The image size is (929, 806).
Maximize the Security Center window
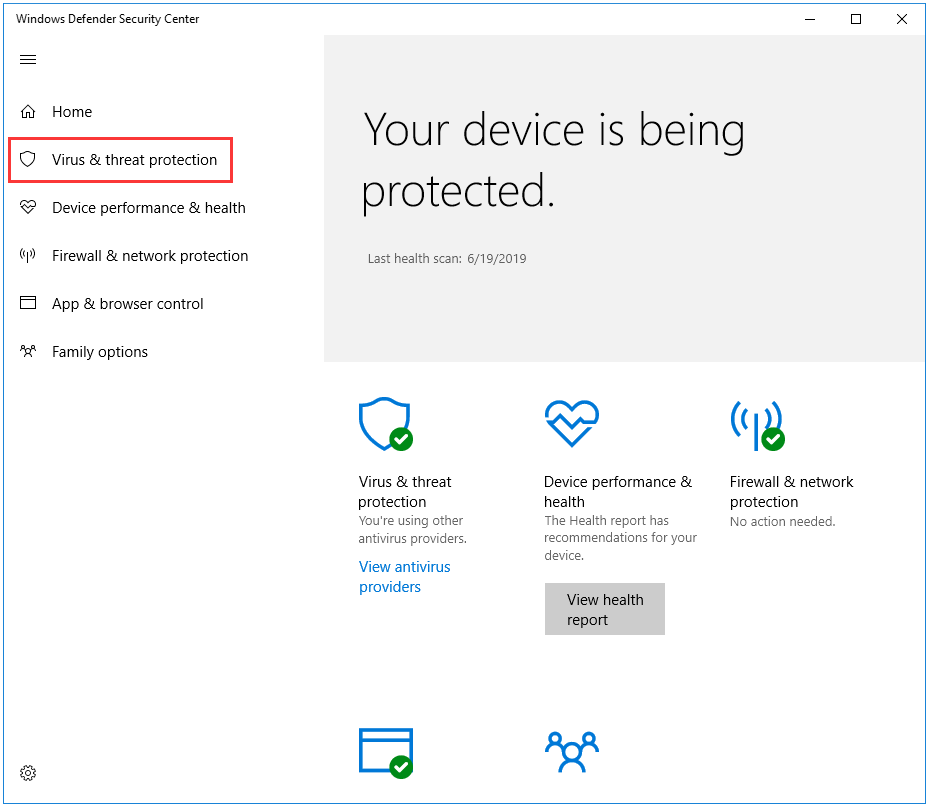856,19
